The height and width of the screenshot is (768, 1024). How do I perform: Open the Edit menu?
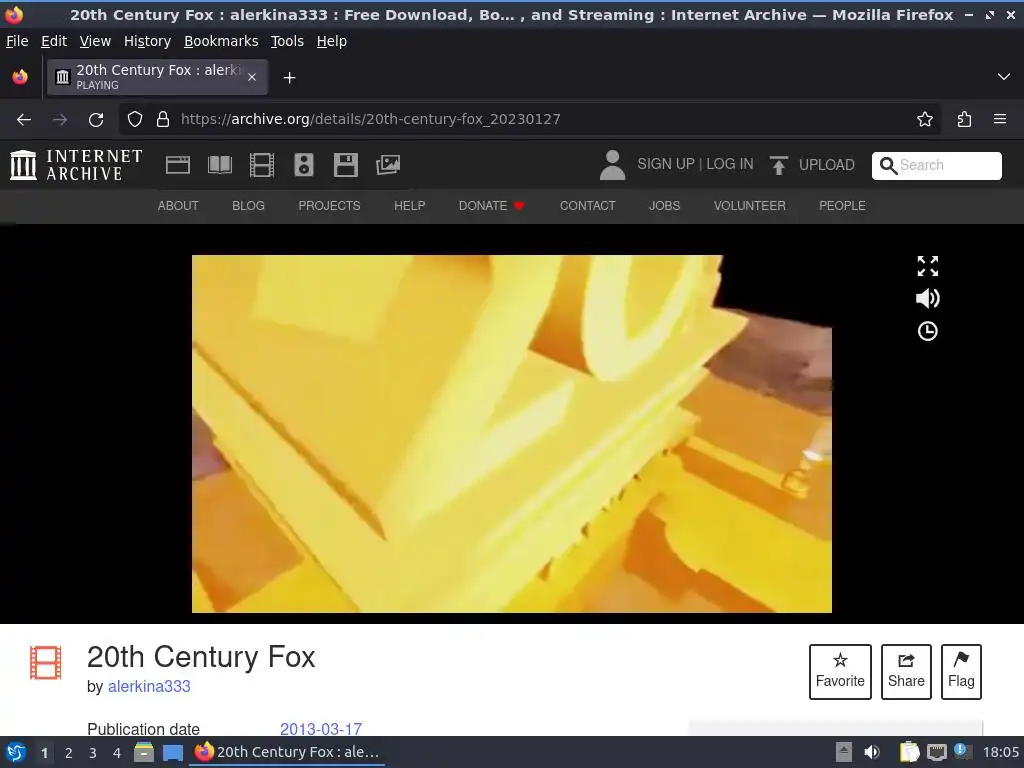click(x=54, y=41)
